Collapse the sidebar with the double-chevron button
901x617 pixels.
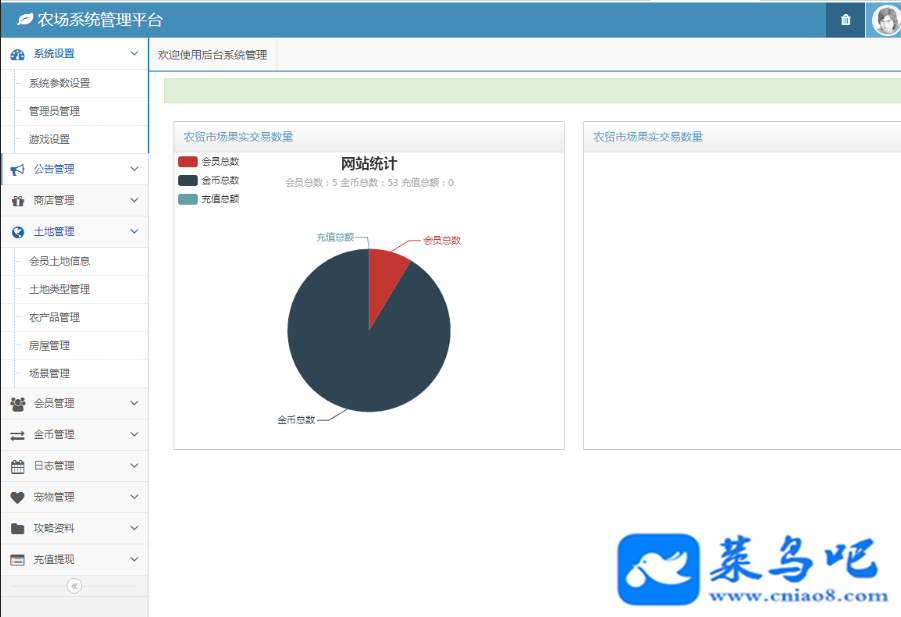[x=74, y=586]
